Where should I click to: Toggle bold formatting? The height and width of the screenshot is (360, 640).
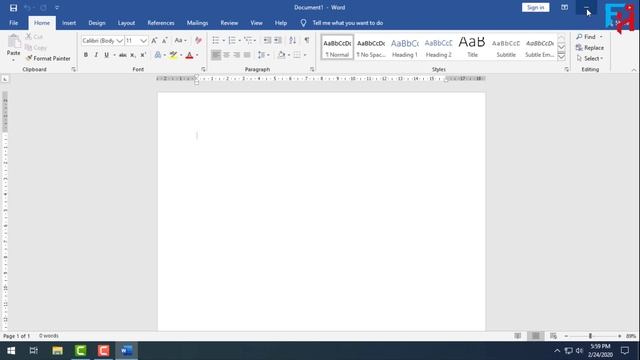pos(86,55)
